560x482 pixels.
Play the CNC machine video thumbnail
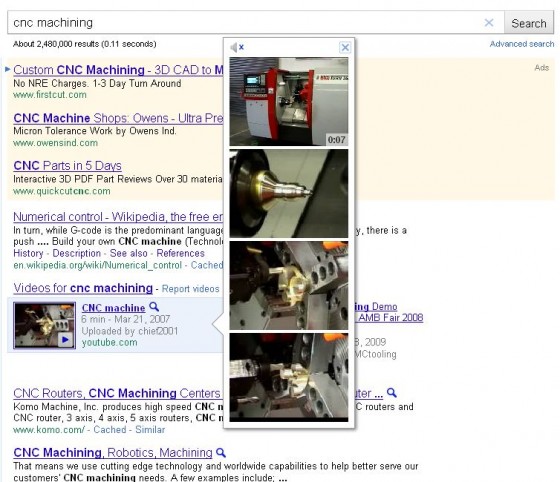tap(45, 325)
